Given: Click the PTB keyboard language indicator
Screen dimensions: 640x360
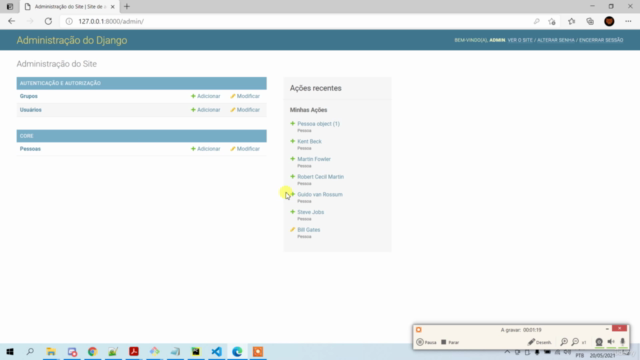Looking at the screenshot, I should [x=580, y=356].
